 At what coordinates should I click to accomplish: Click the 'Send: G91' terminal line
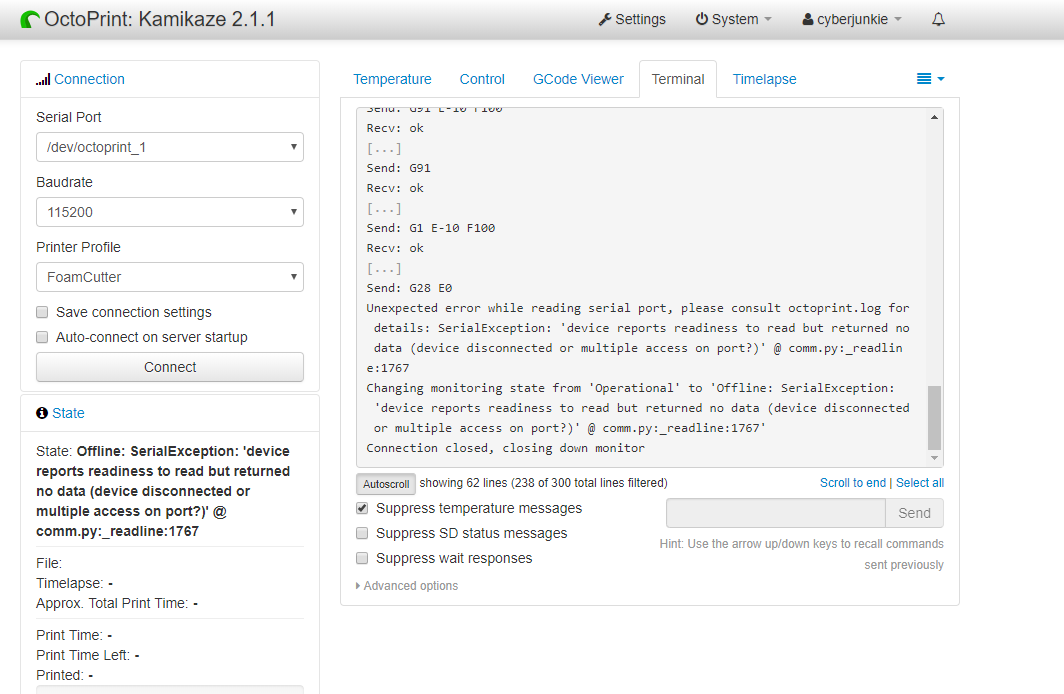coord(398,168)
